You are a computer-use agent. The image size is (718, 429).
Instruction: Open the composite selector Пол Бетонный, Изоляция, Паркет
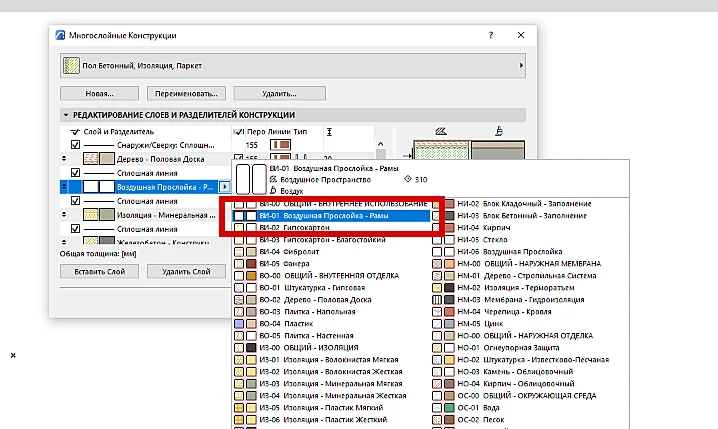(x=293, y=65)
